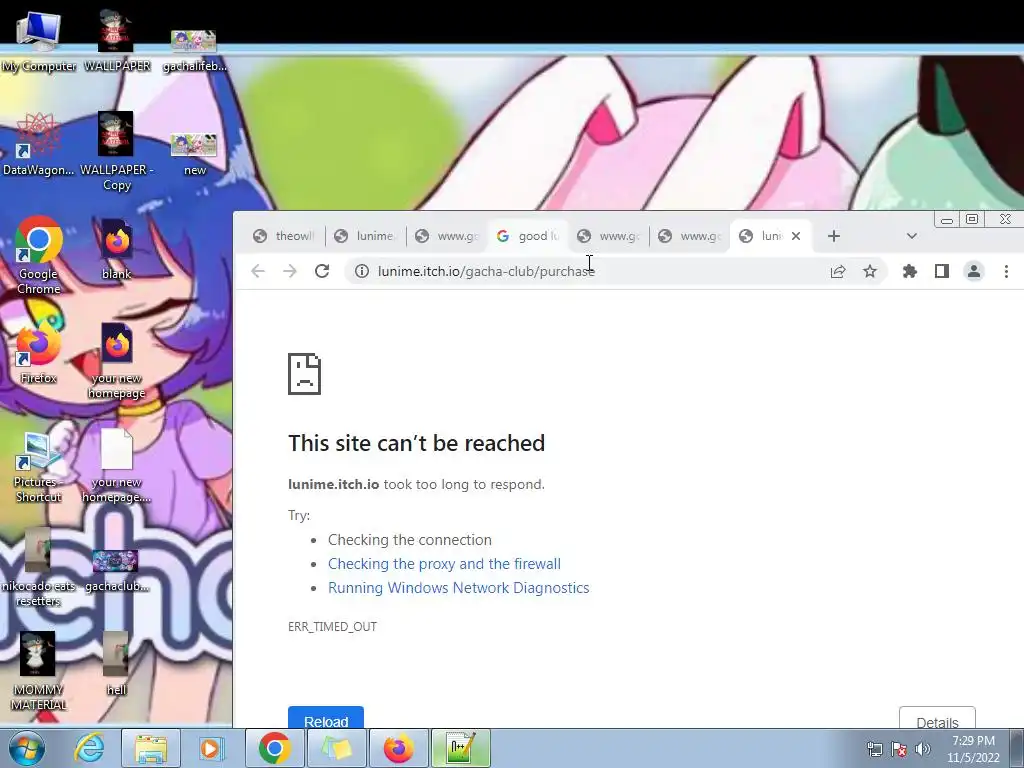Launch Firefox desktop shortcut

click(39, 354)
